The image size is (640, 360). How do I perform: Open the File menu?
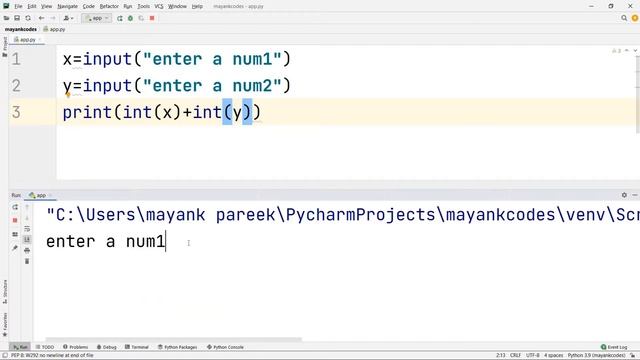[x=18, y=6]
